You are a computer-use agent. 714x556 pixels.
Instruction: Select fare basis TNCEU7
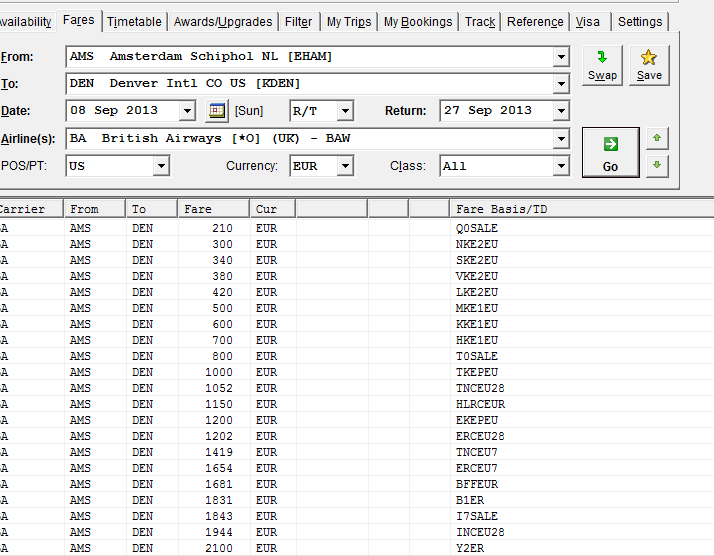(476, 452)
